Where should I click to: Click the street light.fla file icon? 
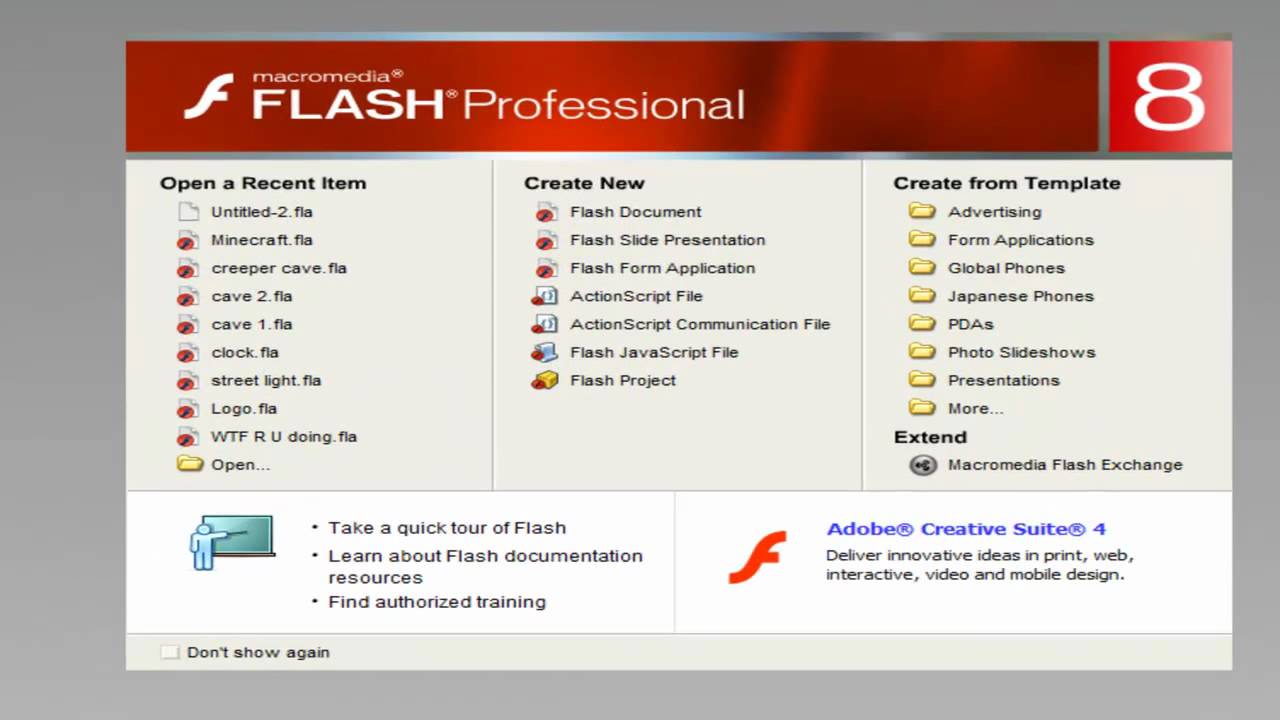tap(189, 380)
